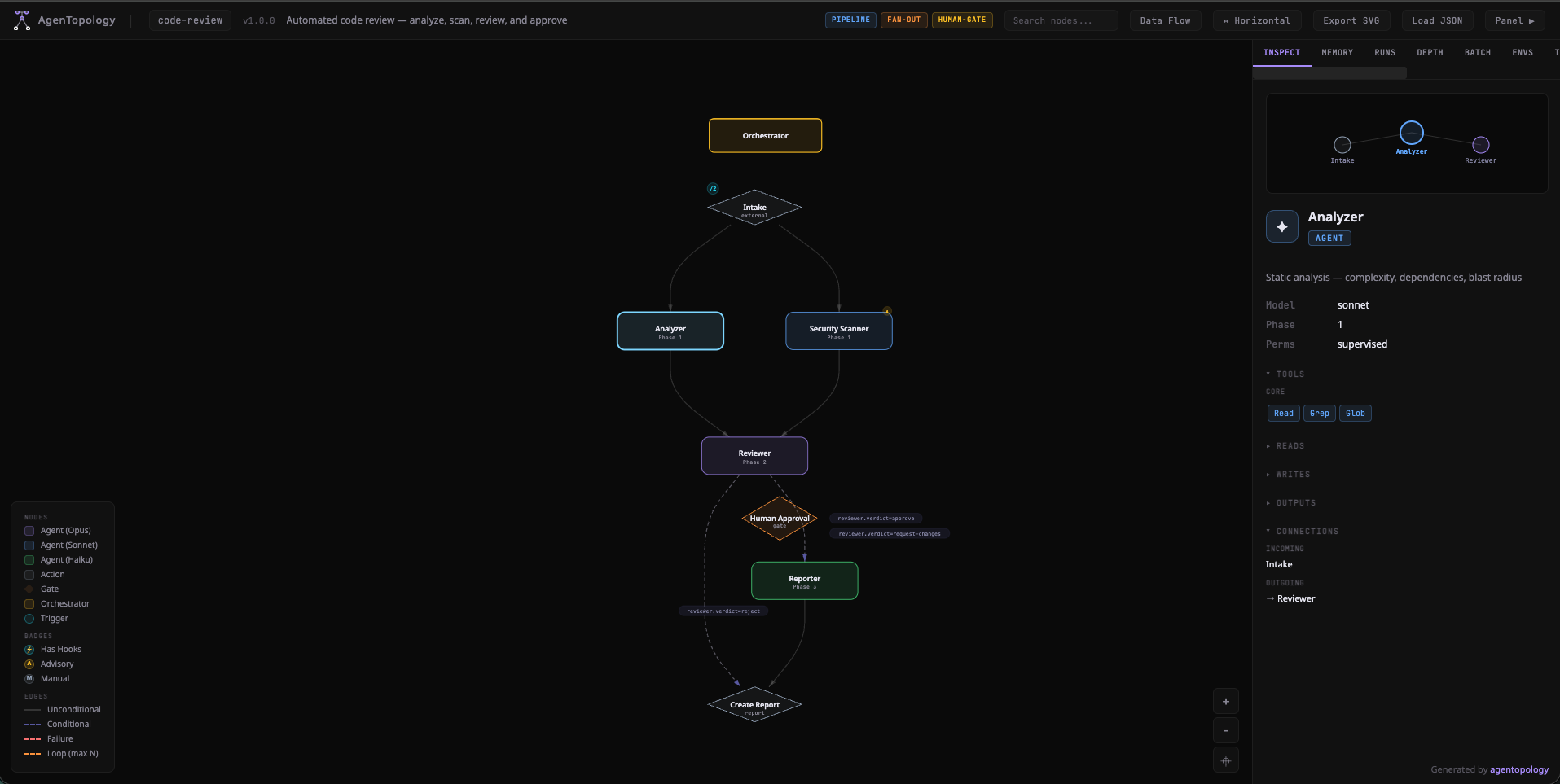This screenshot has height=784, width=1560.
Task: Toggle Horizontal layout direction
Action: point(1257,20)
